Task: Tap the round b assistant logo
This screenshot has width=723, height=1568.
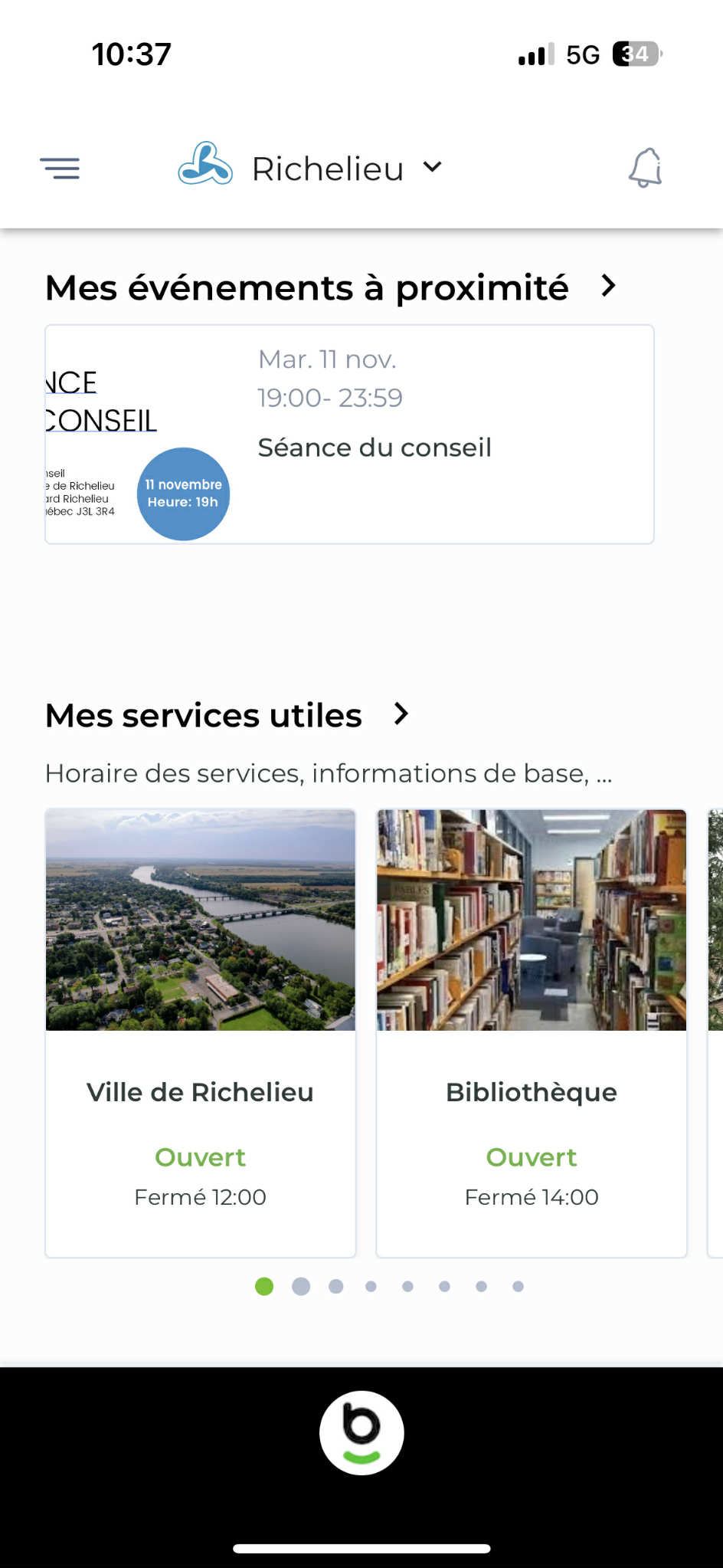Action: click(x=361, y=1432)
